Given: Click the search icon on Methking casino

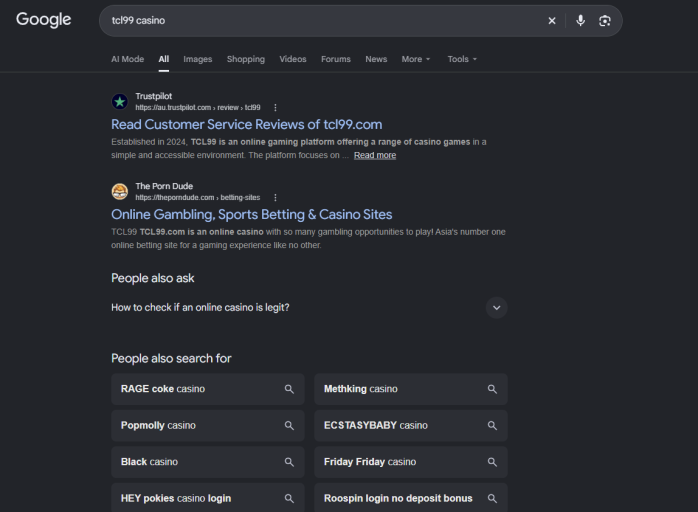Looking at the screenshot, I should [x=492, y=389].
